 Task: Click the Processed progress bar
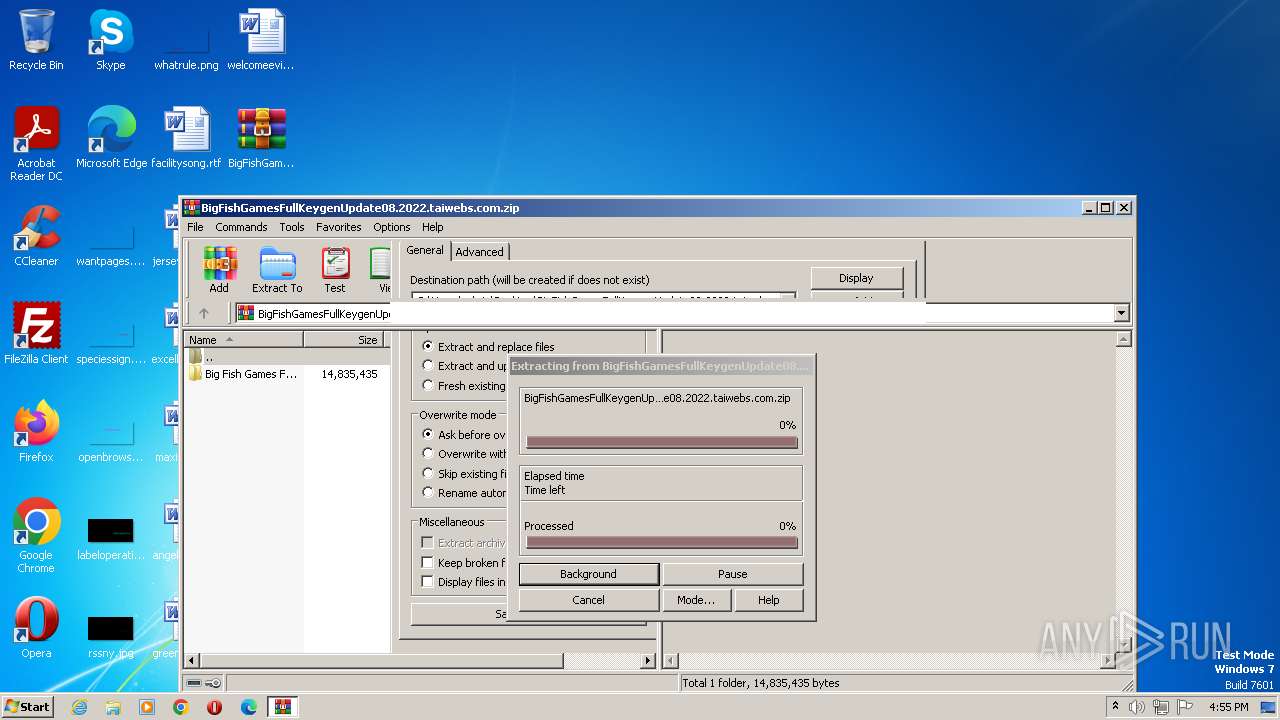pos(662,543)
